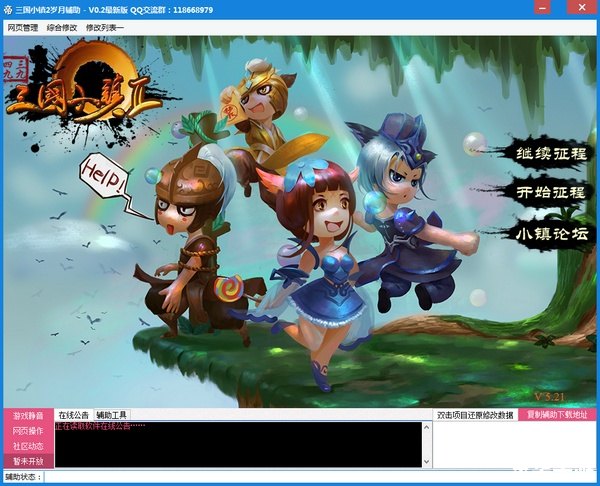Open the 小镇论坛 forum button
This screenshot has width=600, height=486.
[x=550, y=233]
